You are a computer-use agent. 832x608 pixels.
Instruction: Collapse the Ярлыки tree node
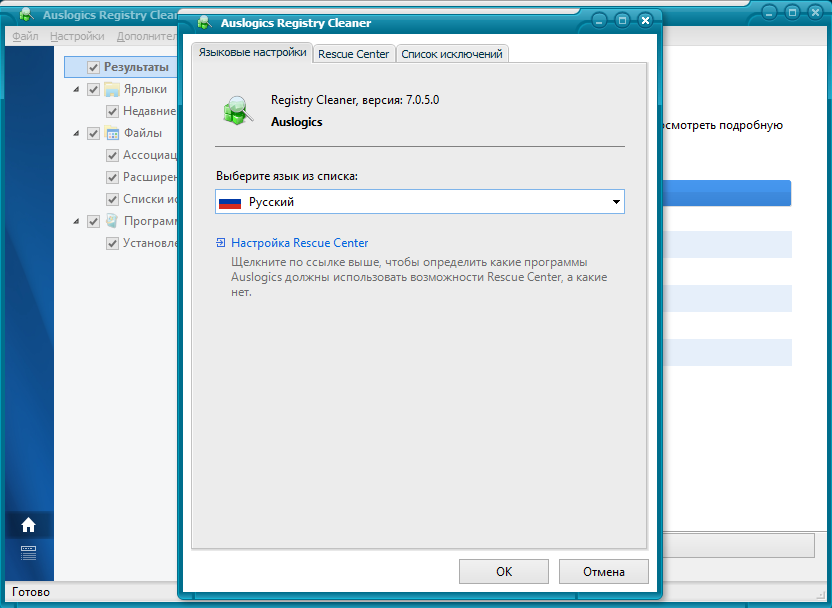pyautogui.click(x=76, y=89)
